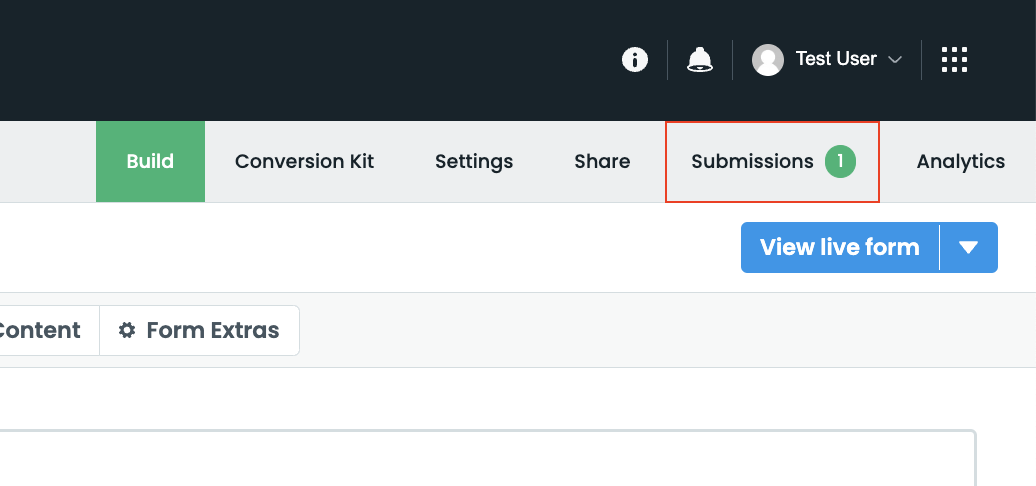Click the blank toolbar area beside Form Extras
Viewport: 1036px width, 486px height.
pyautogui.click(x=650, y=330)
